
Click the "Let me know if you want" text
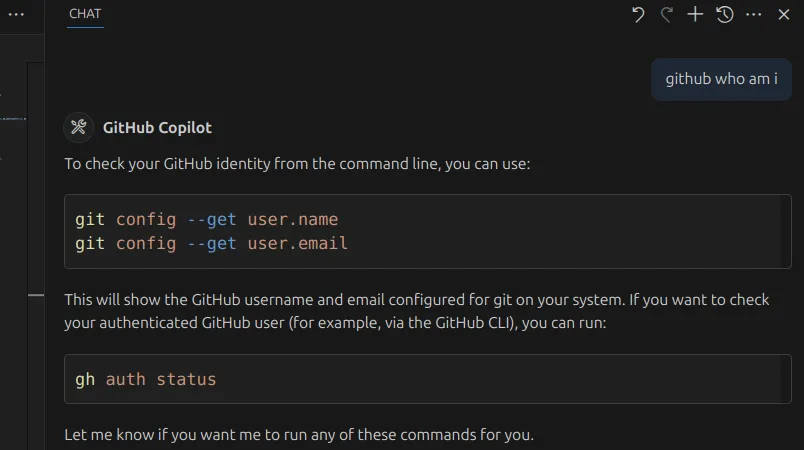(x=299, y=435)
